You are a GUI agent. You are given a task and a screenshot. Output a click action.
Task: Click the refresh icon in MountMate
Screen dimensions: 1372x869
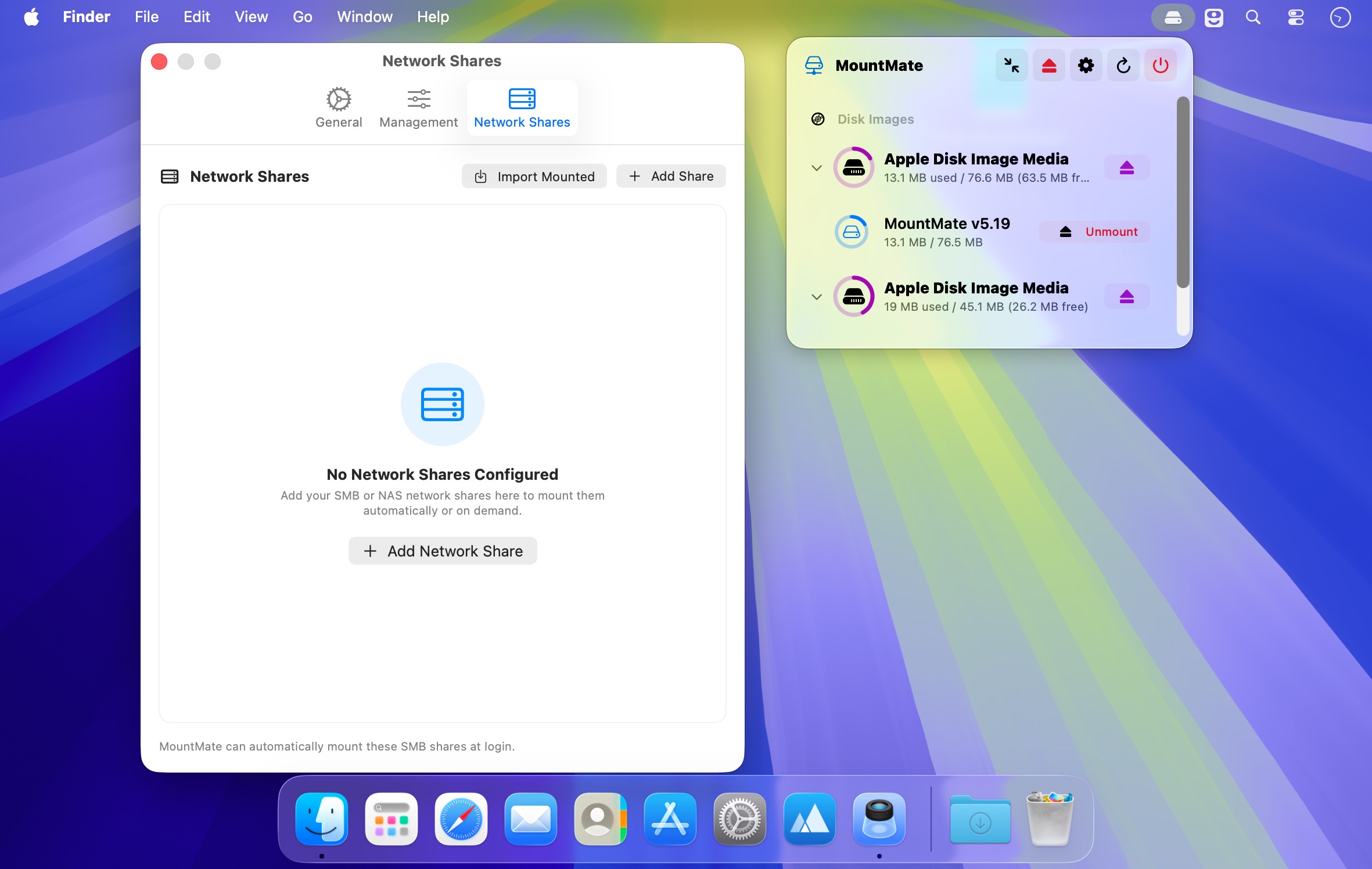1123,66
